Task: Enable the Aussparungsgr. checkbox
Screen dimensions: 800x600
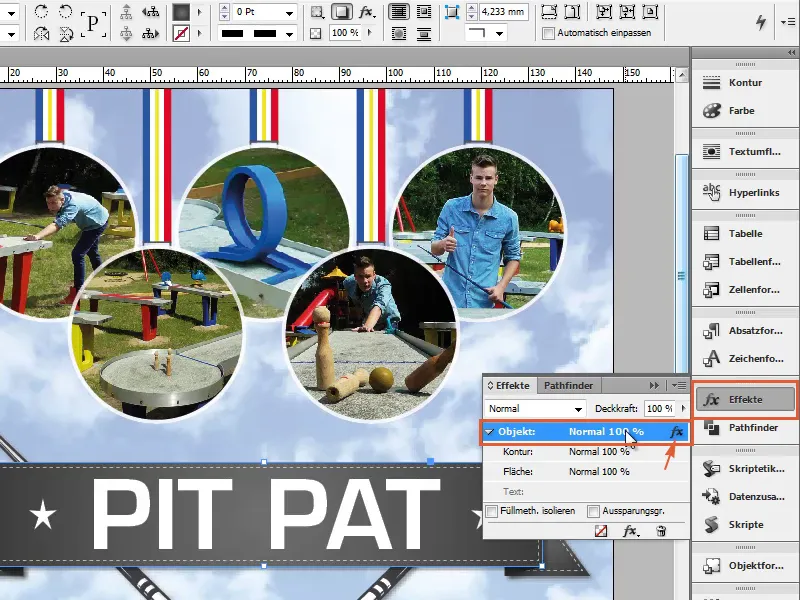Action: (x=594, y=512)
